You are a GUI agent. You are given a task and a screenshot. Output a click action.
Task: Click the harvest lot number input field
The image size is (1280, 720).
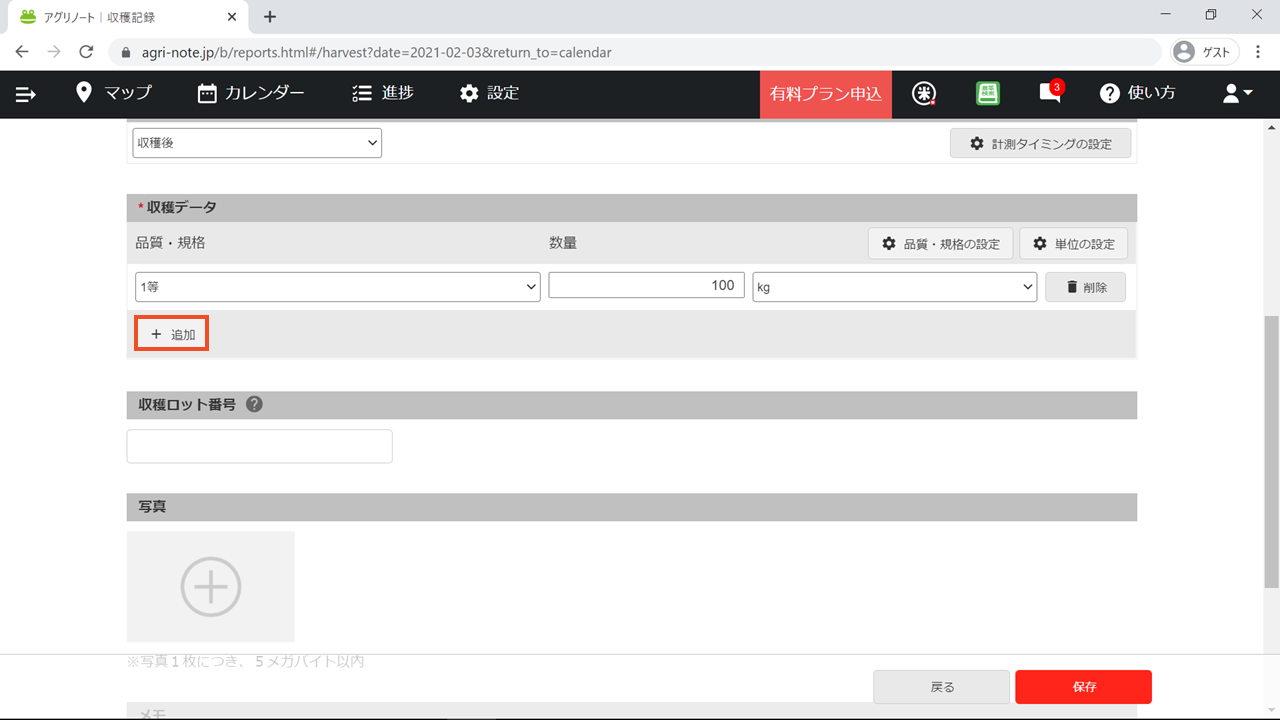tap(260, 446)
